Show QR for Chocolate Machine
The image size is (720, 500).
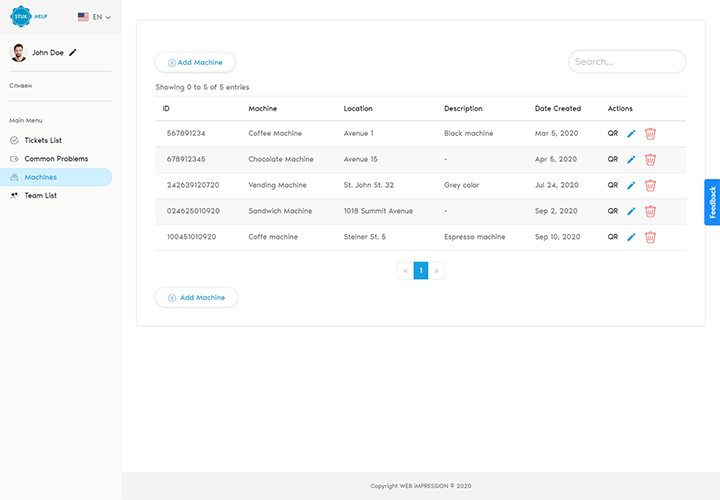613,159
